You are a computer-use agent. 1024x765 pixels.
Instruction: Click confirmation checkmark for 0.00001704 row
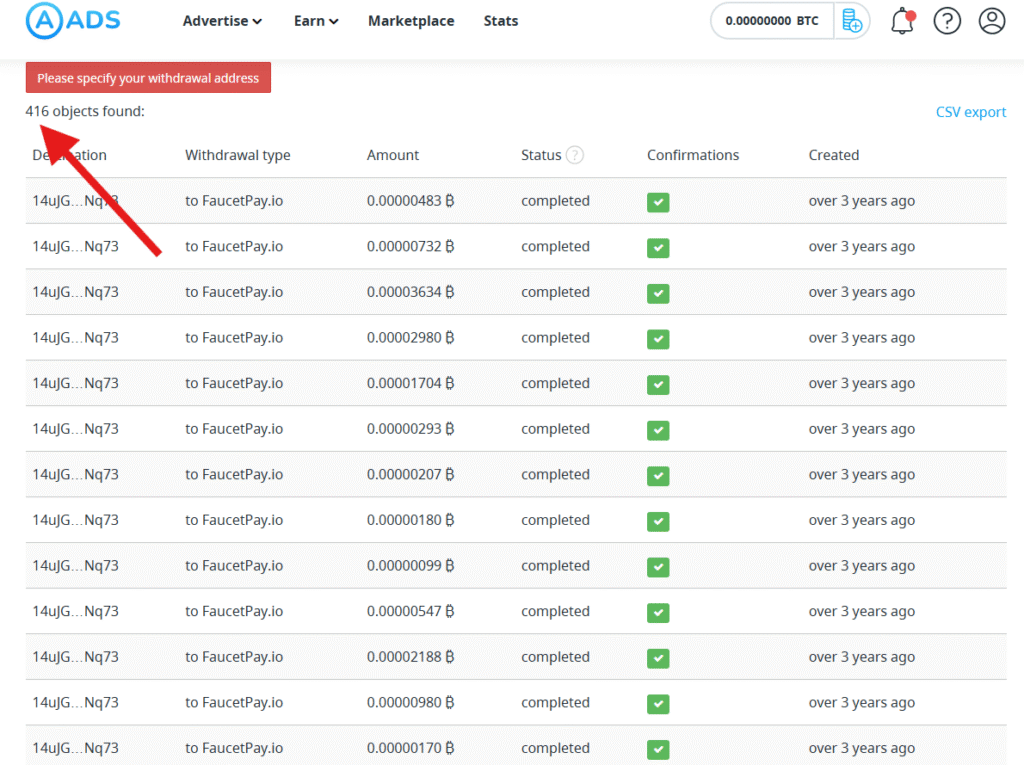point(658,385)
